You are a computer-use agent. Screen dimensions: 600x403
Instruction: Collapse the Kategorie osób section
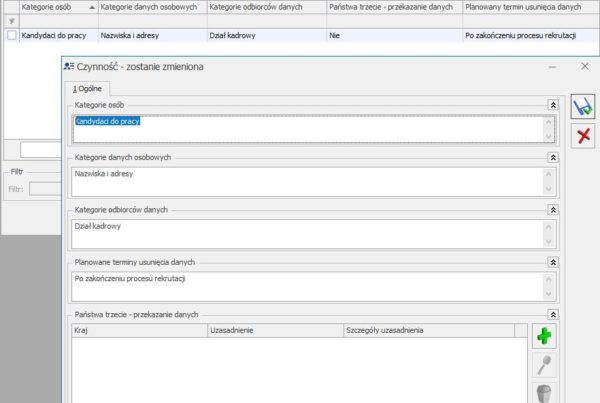[550, 104]
